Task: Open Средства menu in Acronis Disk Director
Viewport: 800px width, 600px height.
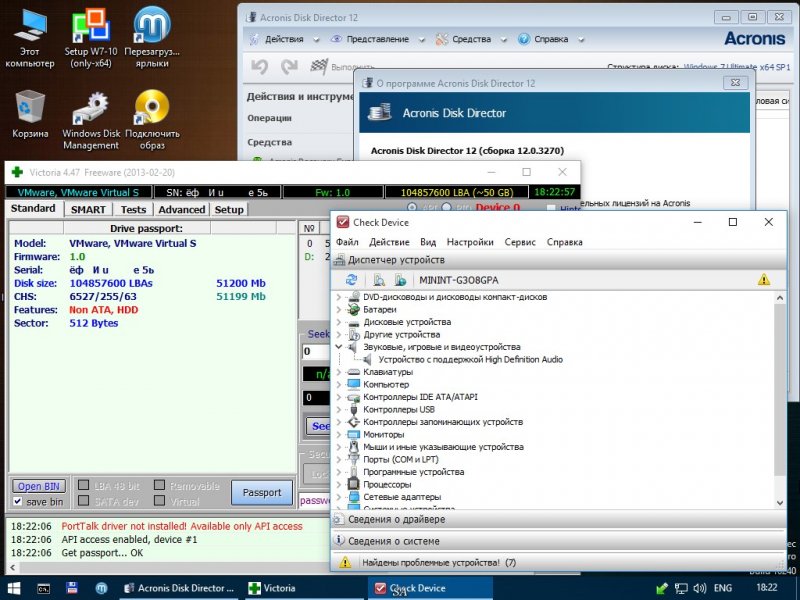Action: click(x=471, y=39)
